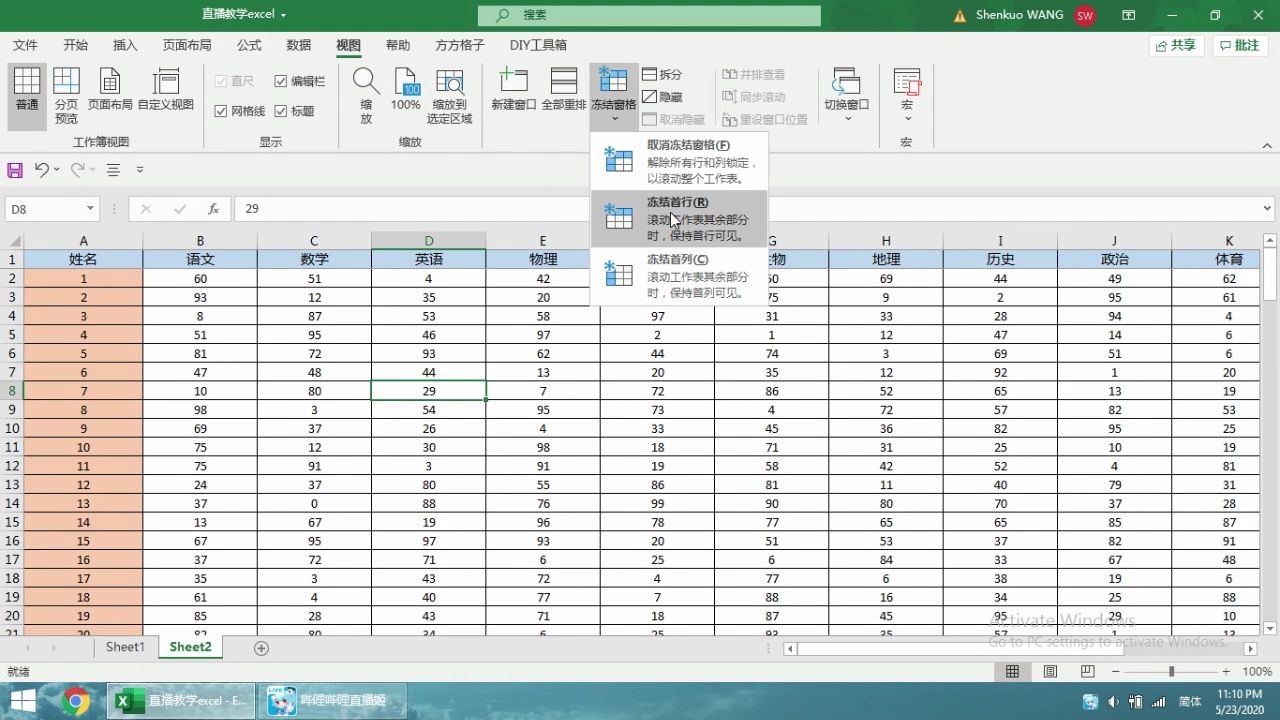Open the Redo history dropdown arrow
The height and width of the screenshot is (720, 1280).
pyautogui.click(x=93, y=170)
